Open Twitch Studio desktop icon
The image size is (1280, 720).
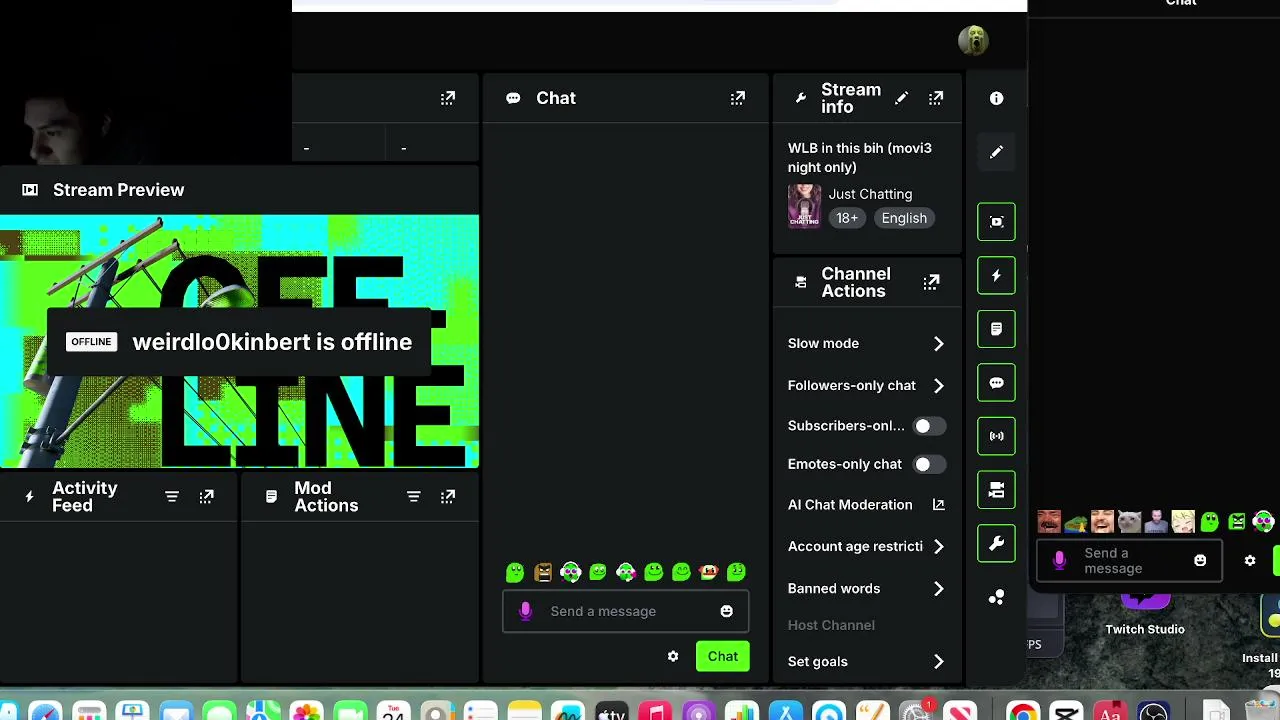pyautogui.click(x=1145, y=613)
